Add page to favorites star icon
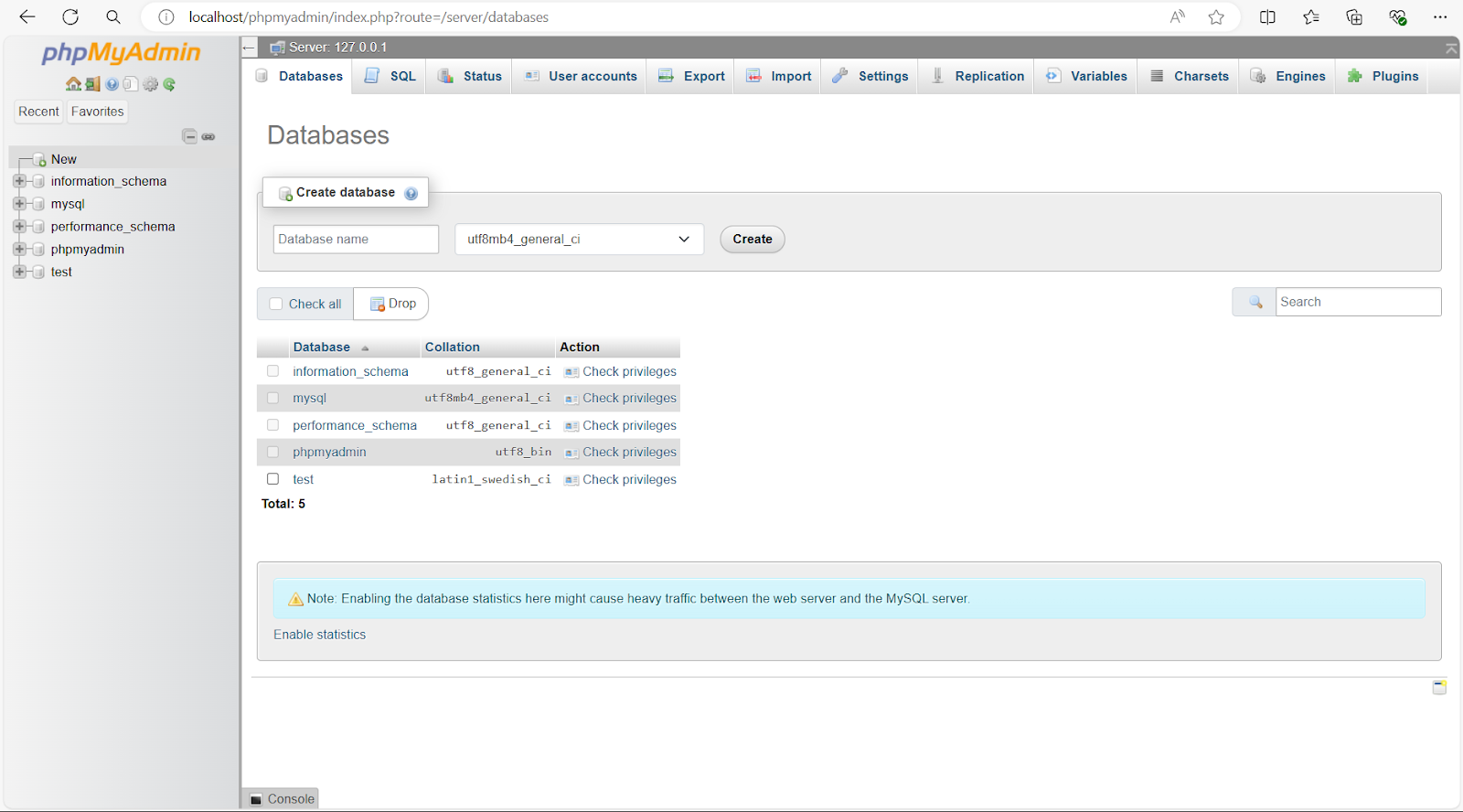 (x=1216, y=16)
